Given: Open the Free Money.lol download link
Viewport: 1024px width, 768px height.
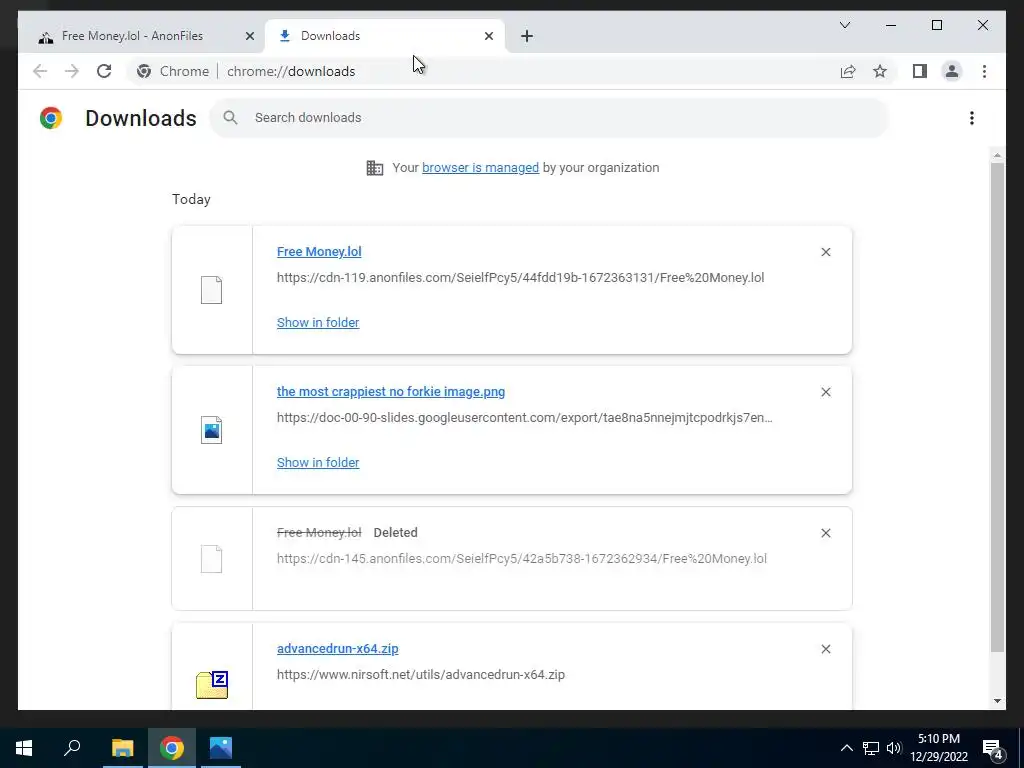Looking at the screenshot, I should click(x=319, y=252).
